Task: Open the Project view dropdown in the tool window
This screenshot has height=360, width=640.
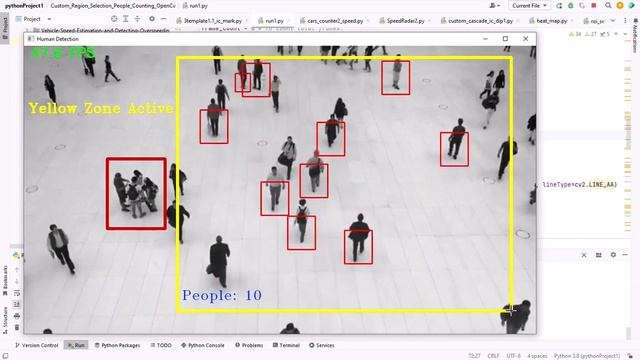Action: click(x=49, y=19)
